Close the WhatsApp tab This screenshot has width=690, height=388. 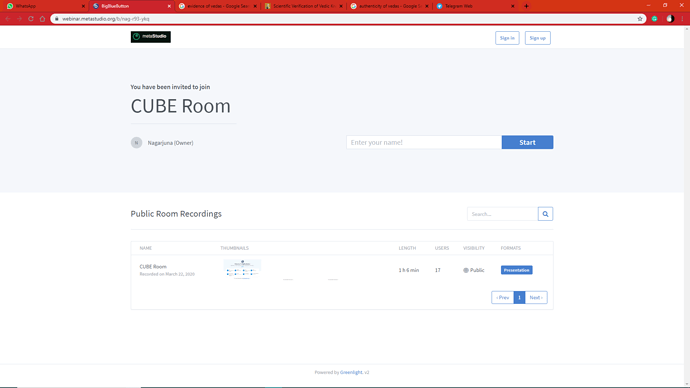(83, 6)
